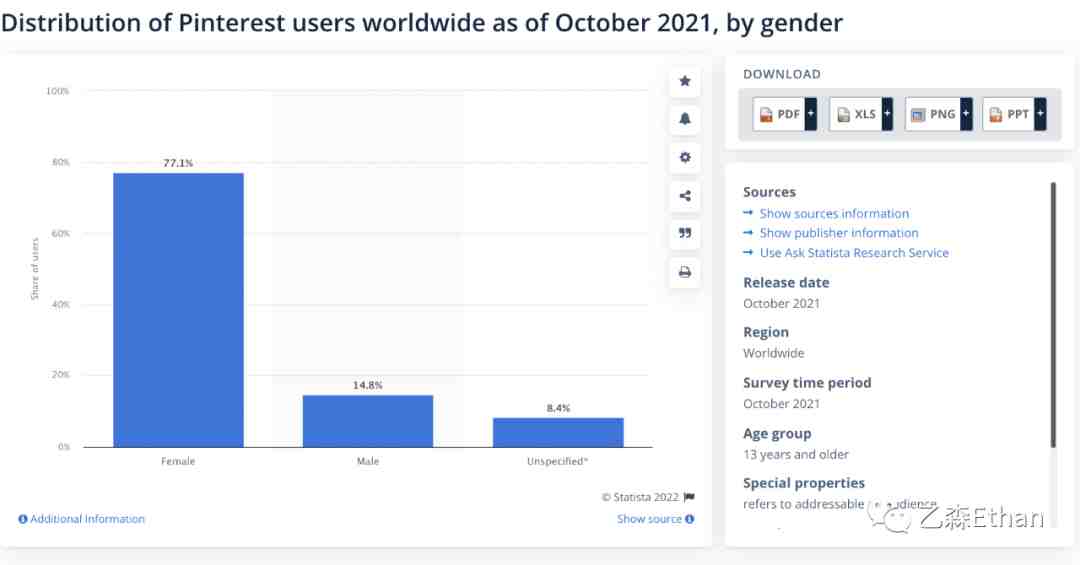The width and height of the screenshot is (1080, 565).
Task: Click the sidebar vertical scrollbar
Action: pos(1053,315)
